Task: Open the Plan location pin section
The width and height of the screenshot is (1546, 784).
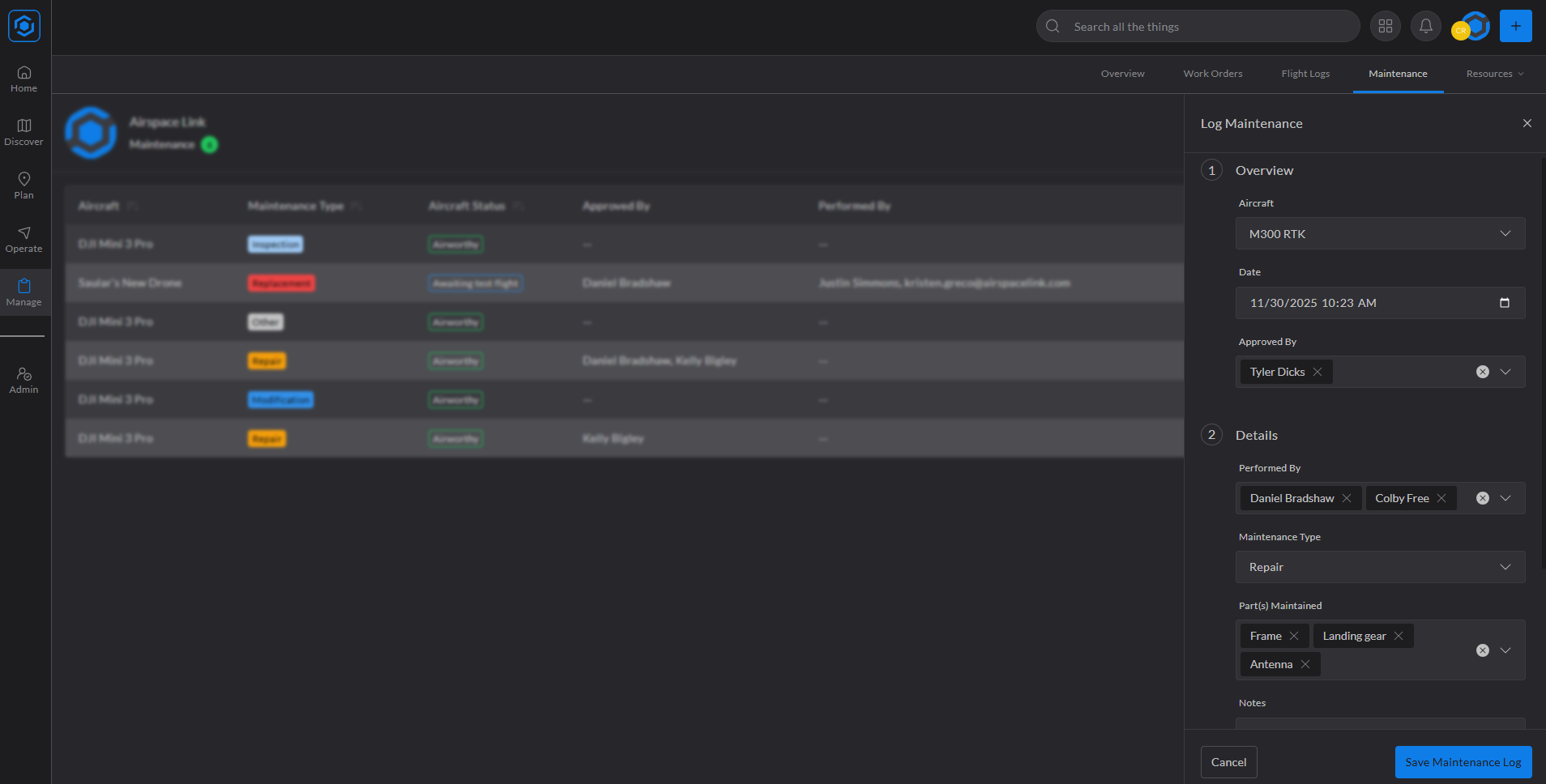Action: click(x=24, y=185)
